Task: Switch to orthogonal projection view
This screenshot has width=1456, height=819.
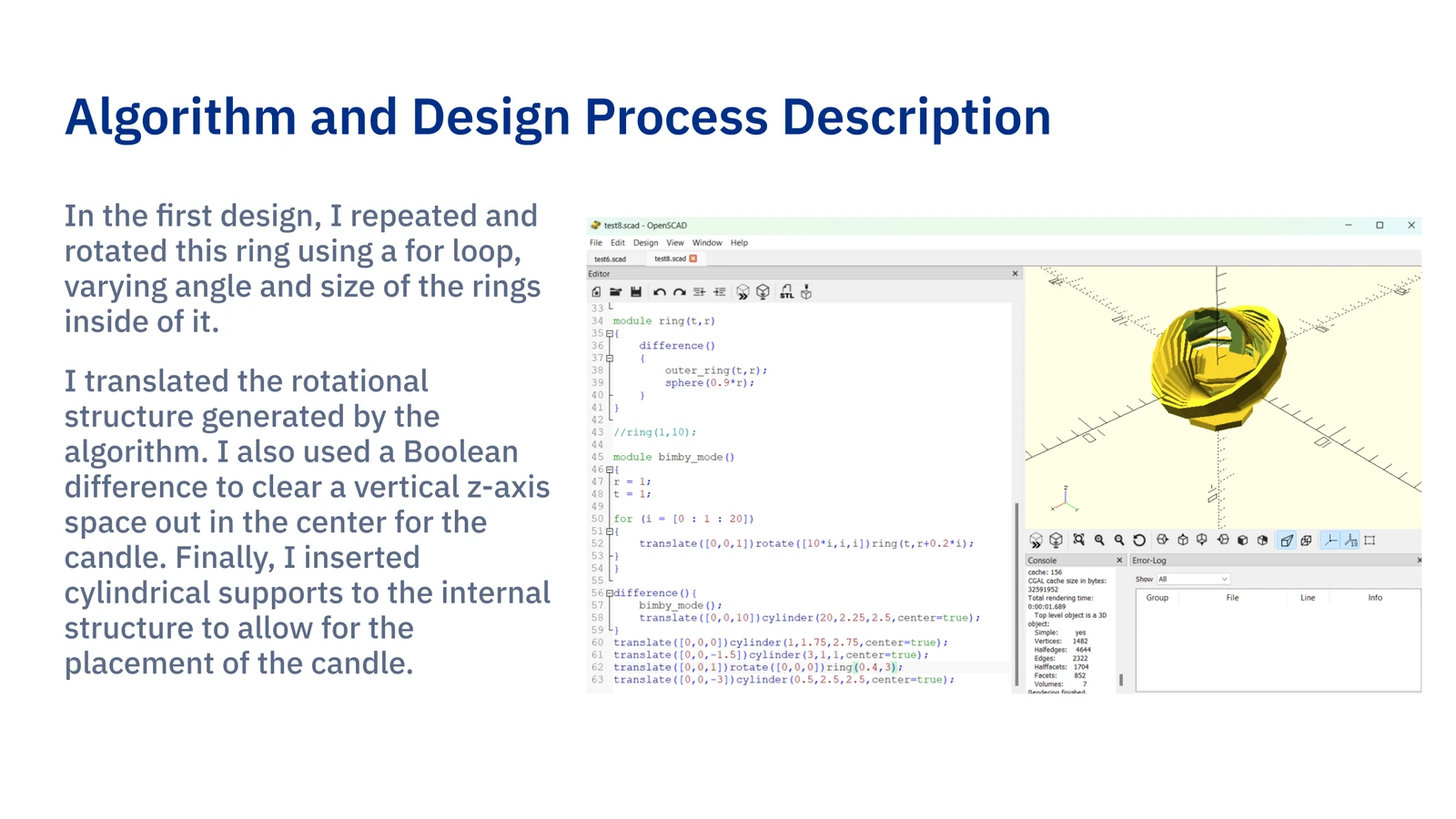Action: pos(1307,540)
